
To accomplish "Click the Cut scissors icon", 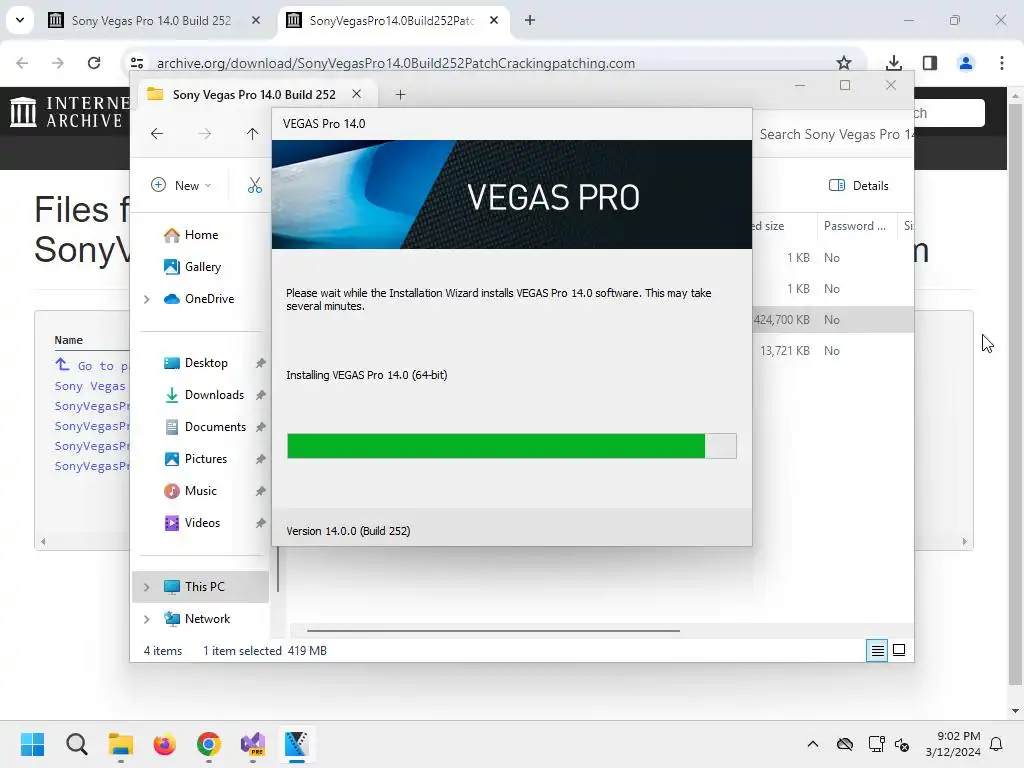I will click(x=255, y=185).
